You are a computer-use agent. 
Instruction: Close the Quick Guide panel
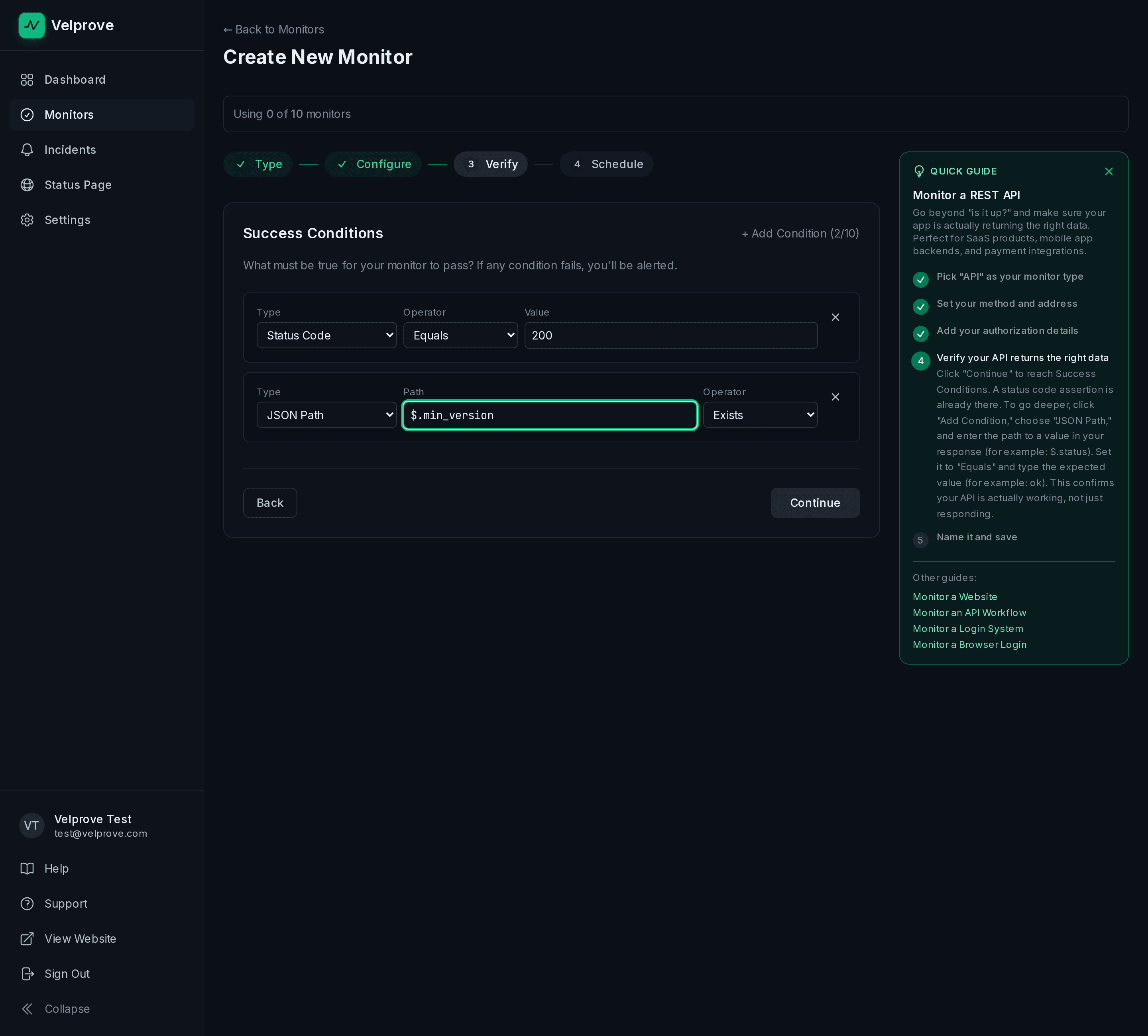pos(1108,171)
